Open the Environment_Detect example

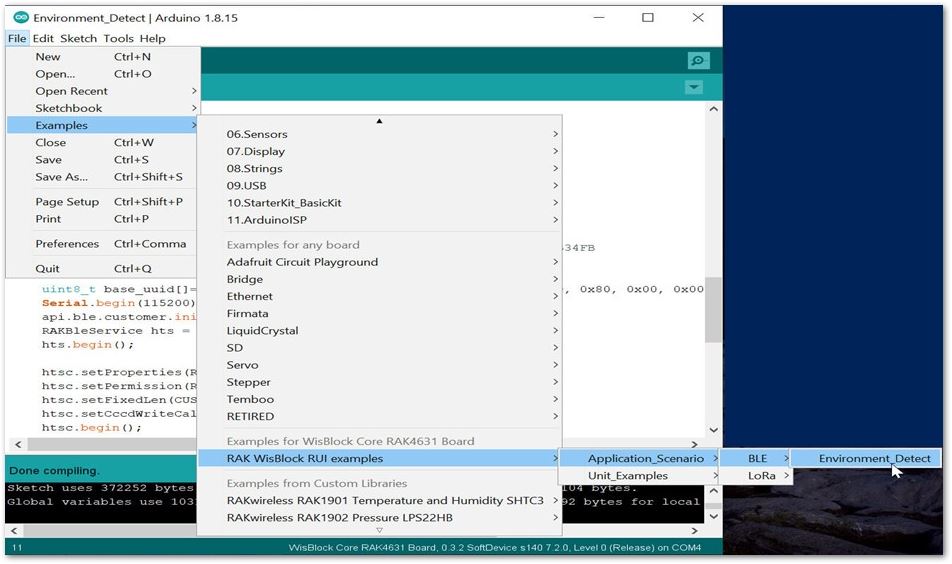coord(867,458)
